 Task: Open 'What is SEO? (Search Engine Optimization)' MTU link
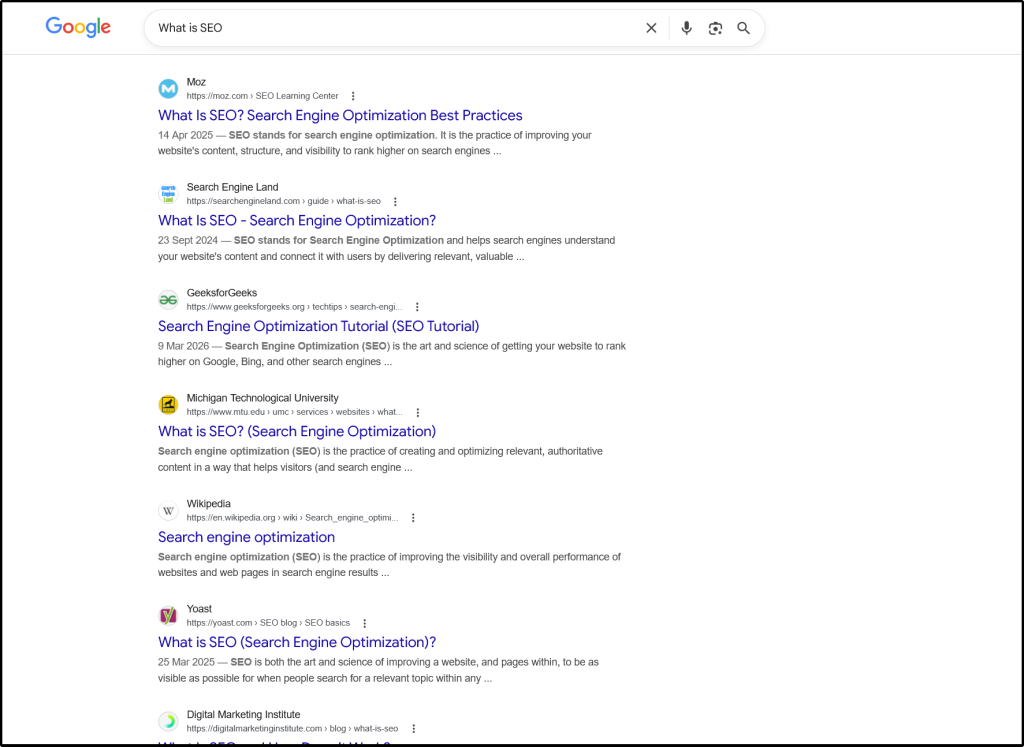pyautogui.click(x=297, y=432)
